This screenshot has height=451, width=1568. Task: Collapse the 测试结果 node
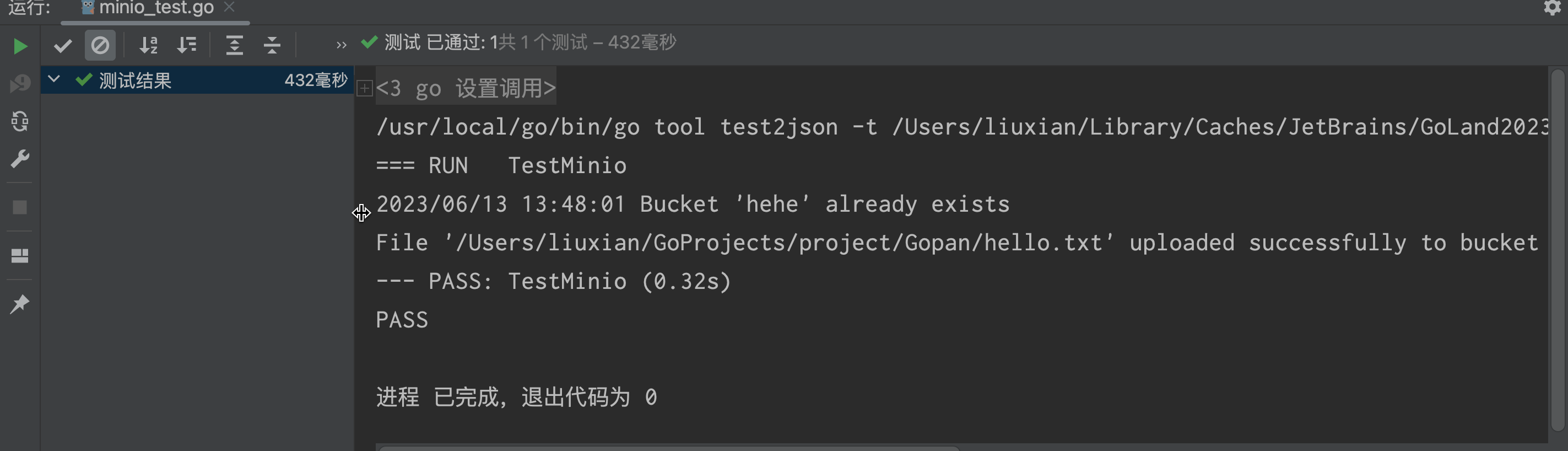point(53,79)
